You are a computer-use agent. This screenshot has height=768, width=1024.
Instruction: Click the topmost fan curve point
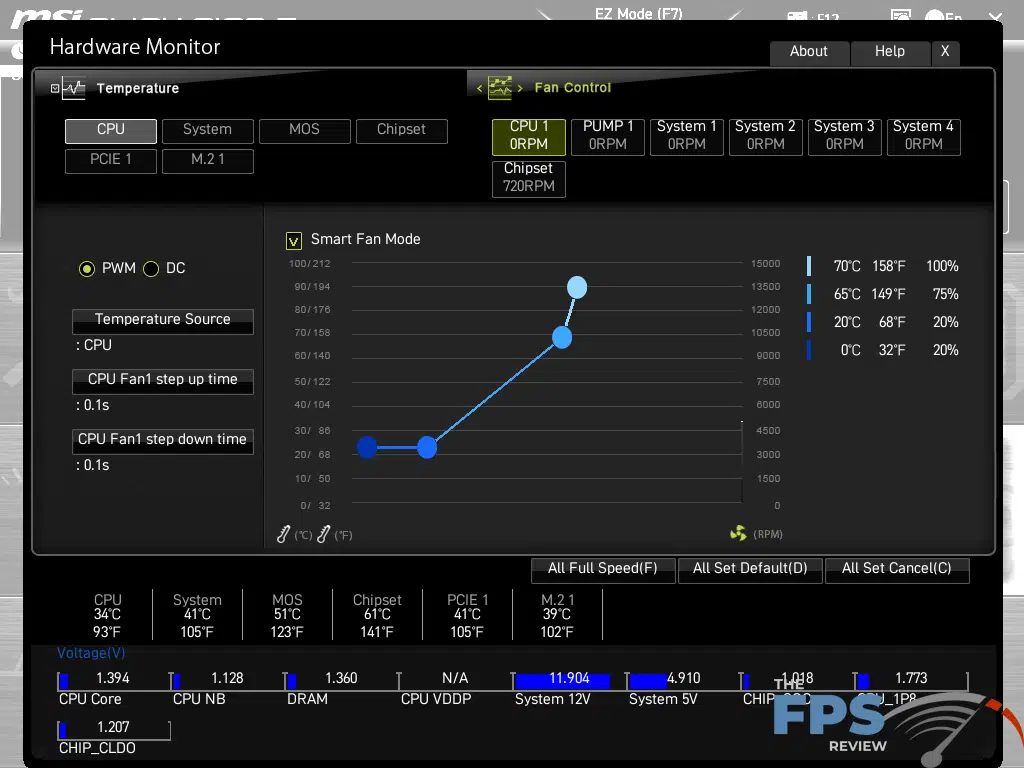tap(577, 287)
